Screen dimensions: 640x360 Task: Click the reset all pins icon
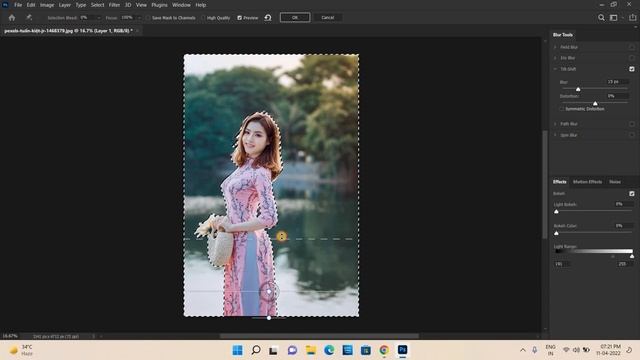click(x=268, y=18)
